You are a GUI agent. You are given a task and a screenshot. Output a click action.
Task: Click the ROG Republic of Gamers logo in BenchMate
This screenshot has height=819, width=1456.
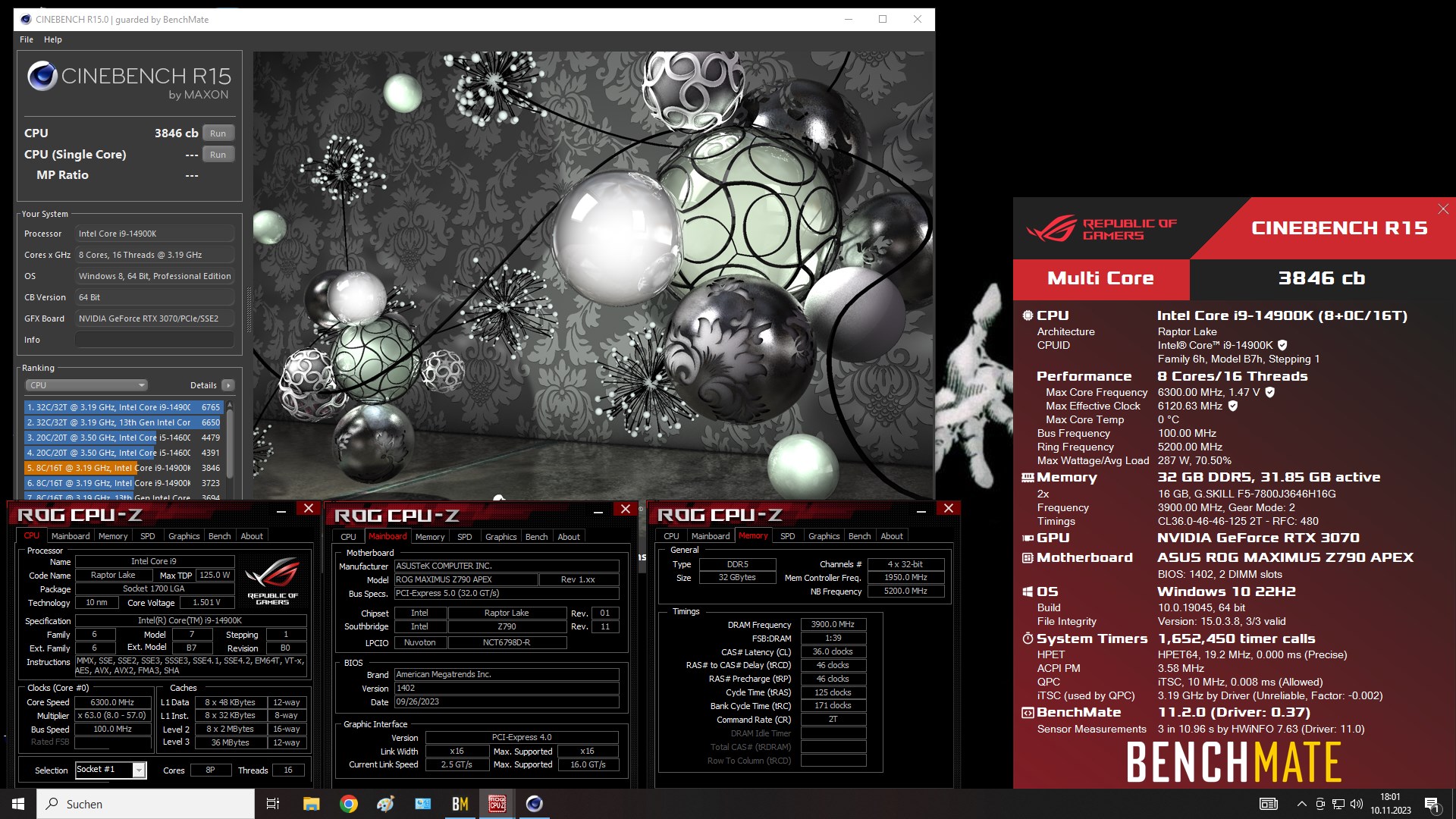[x=1102, y=229]
